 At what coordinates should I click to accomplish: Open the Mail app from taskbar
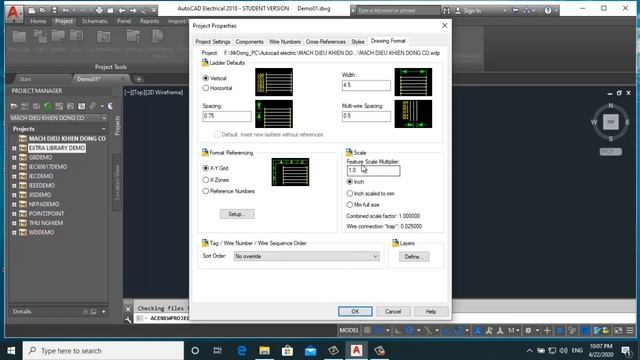coord(310,351)
